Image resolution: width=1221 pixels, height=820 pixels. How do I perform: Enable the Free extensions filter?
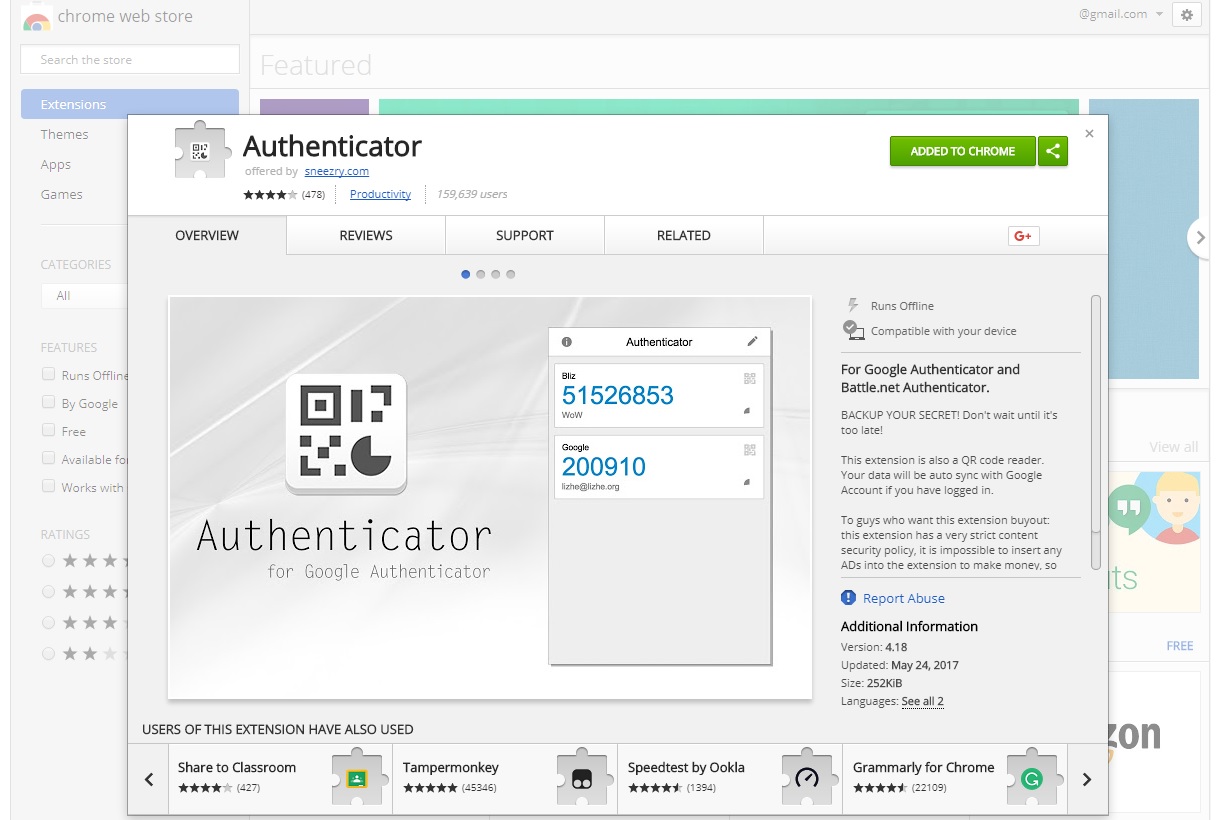click(47, 431)
